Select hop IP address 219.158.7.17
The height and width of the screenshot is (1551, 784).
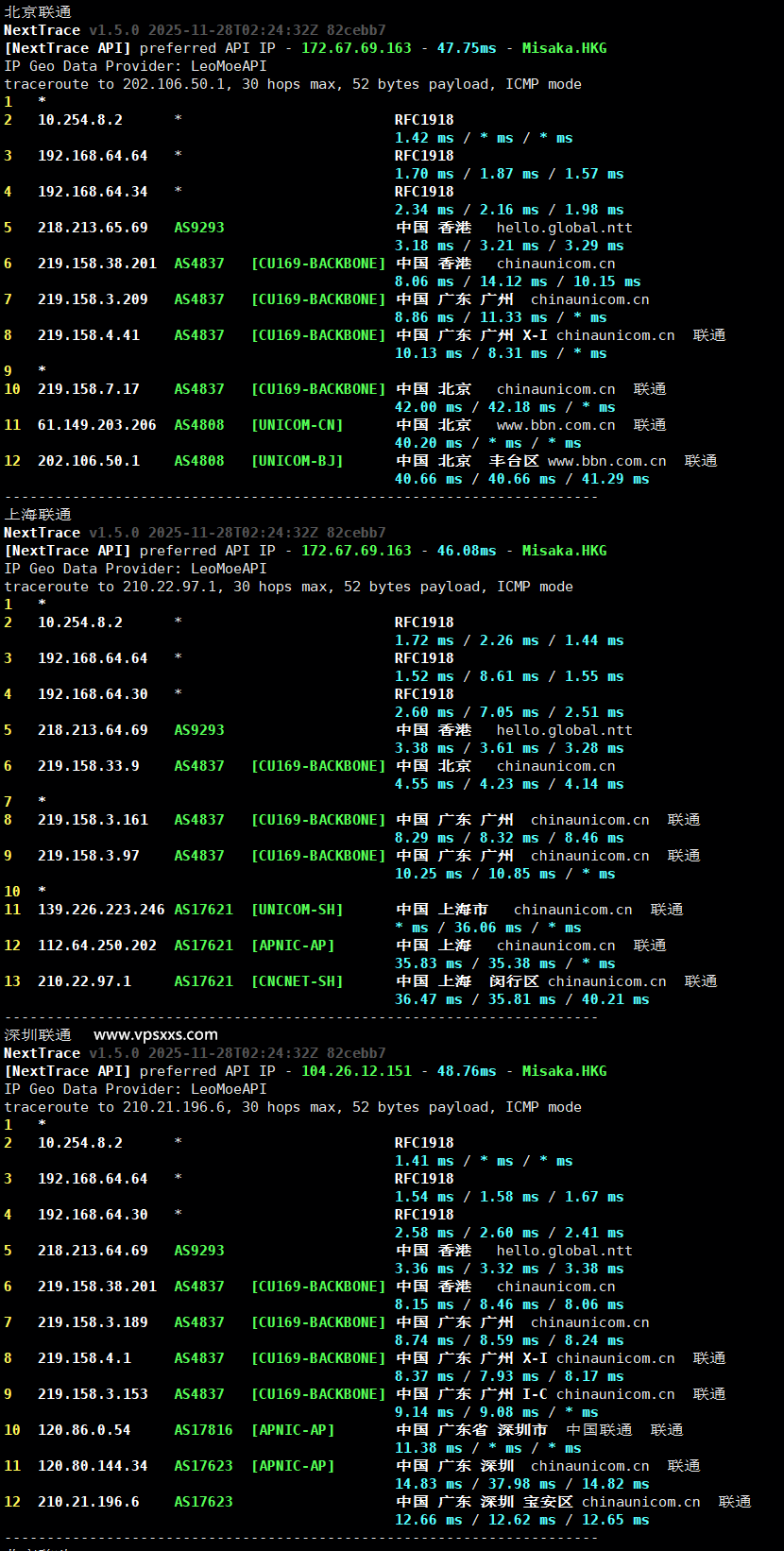click(89, 389)
